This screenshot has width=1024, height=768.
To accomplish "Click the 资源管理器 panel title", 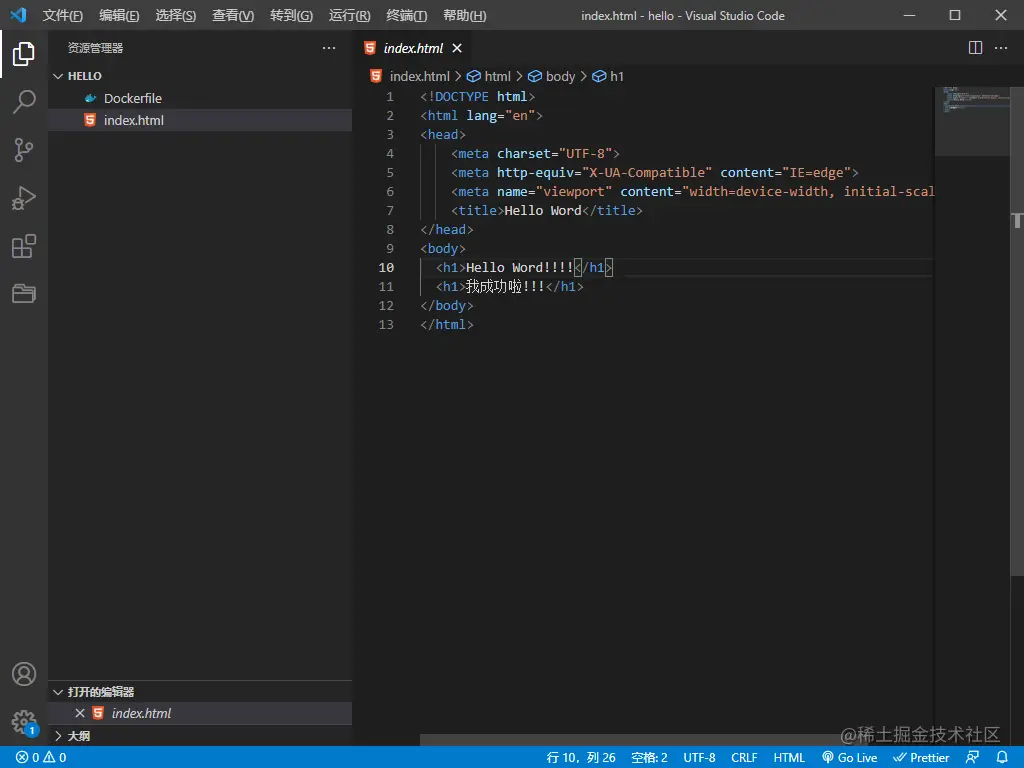I will click(x=95, y=48).
